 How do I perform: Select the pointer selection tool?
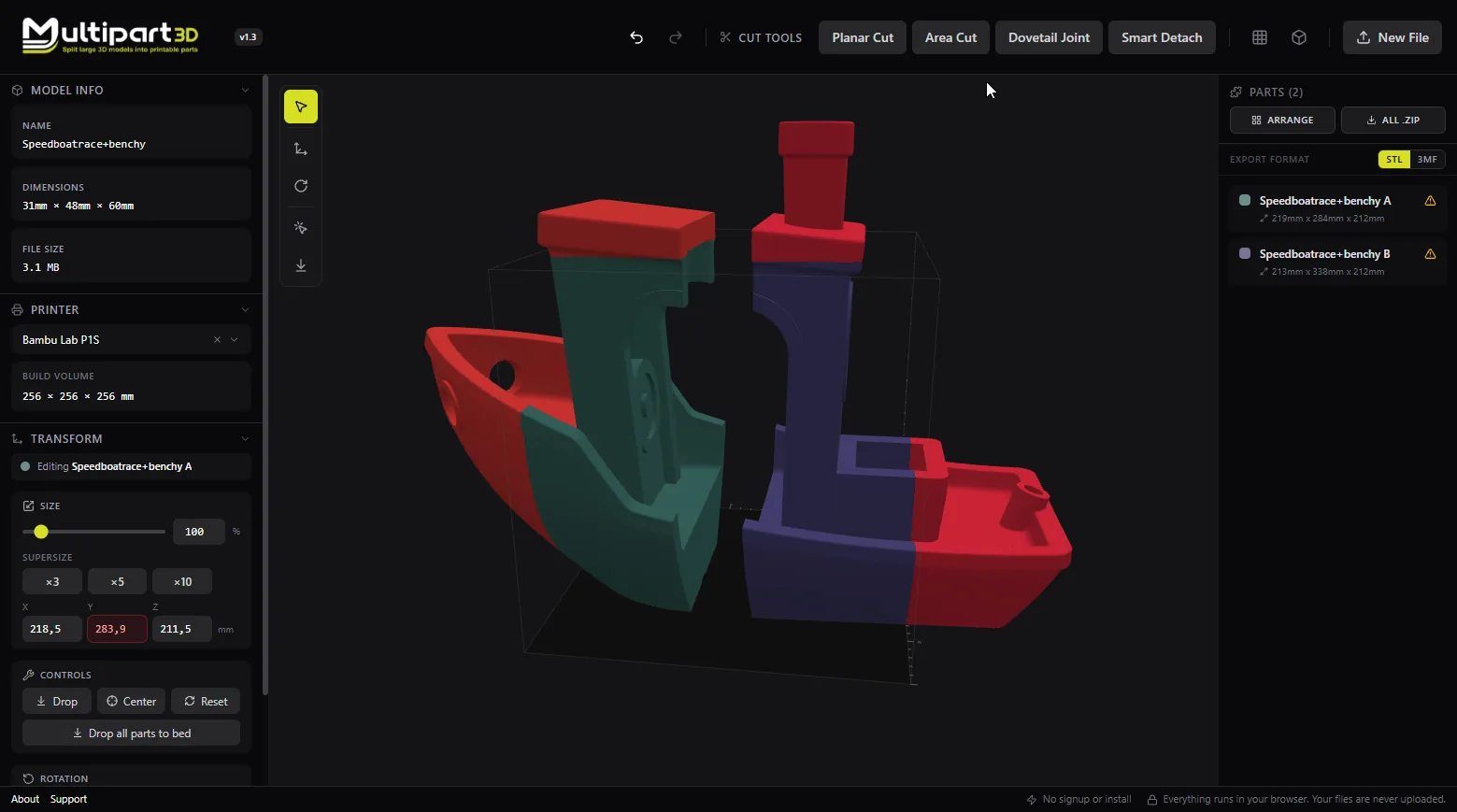click(x=301, y=107)
